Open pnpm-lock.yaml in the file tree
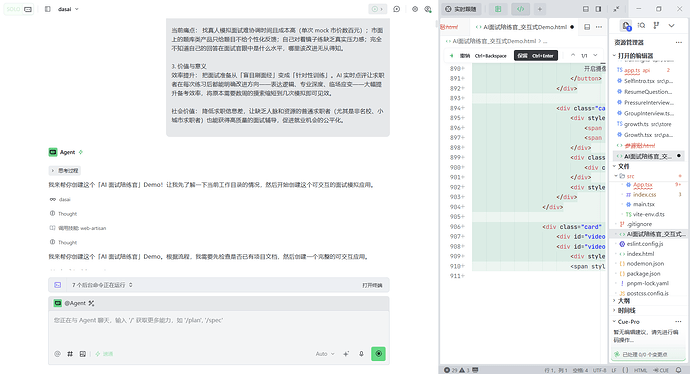Viewport: 690px width, 374px height. pos(647,283)
